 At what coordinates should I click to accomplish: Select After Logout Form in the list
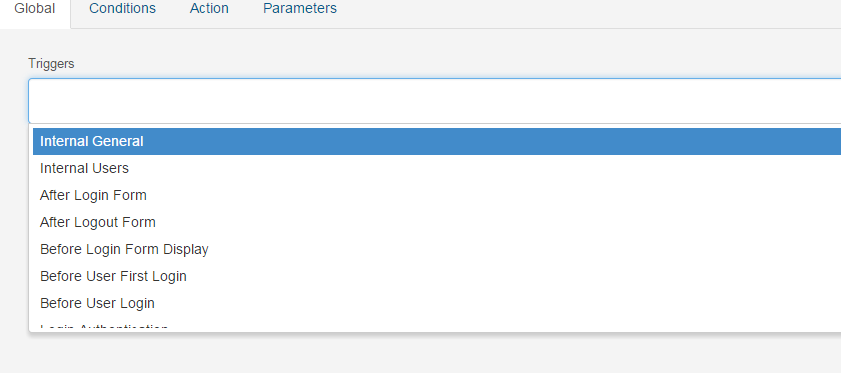(437, 222)
